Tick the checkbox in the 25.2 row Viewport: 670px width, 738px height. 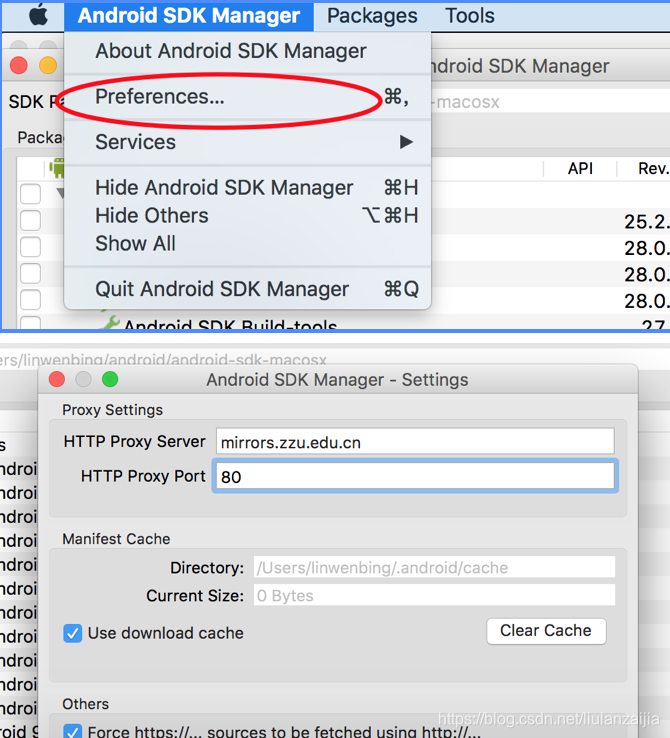click(x=31, y=220)
